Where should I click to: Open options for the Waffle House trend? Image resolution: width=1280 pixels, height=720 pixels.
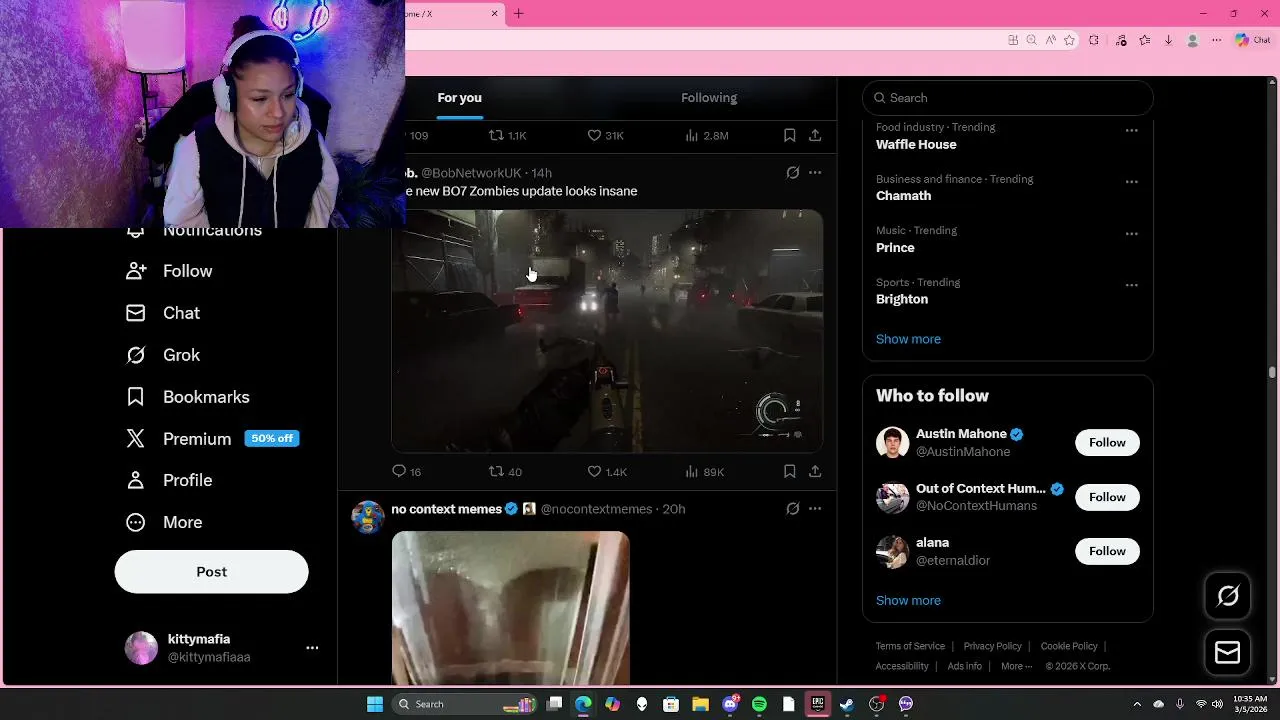pos(1131,130)
